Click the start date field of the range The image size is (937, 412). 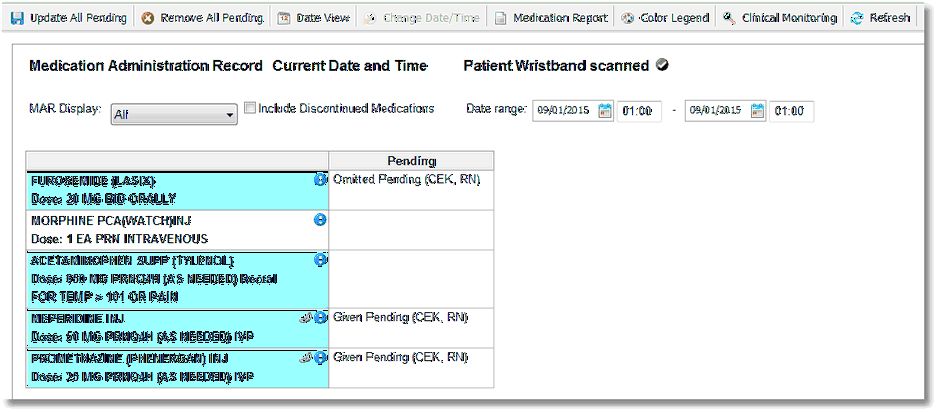click(x=564, y=111)
